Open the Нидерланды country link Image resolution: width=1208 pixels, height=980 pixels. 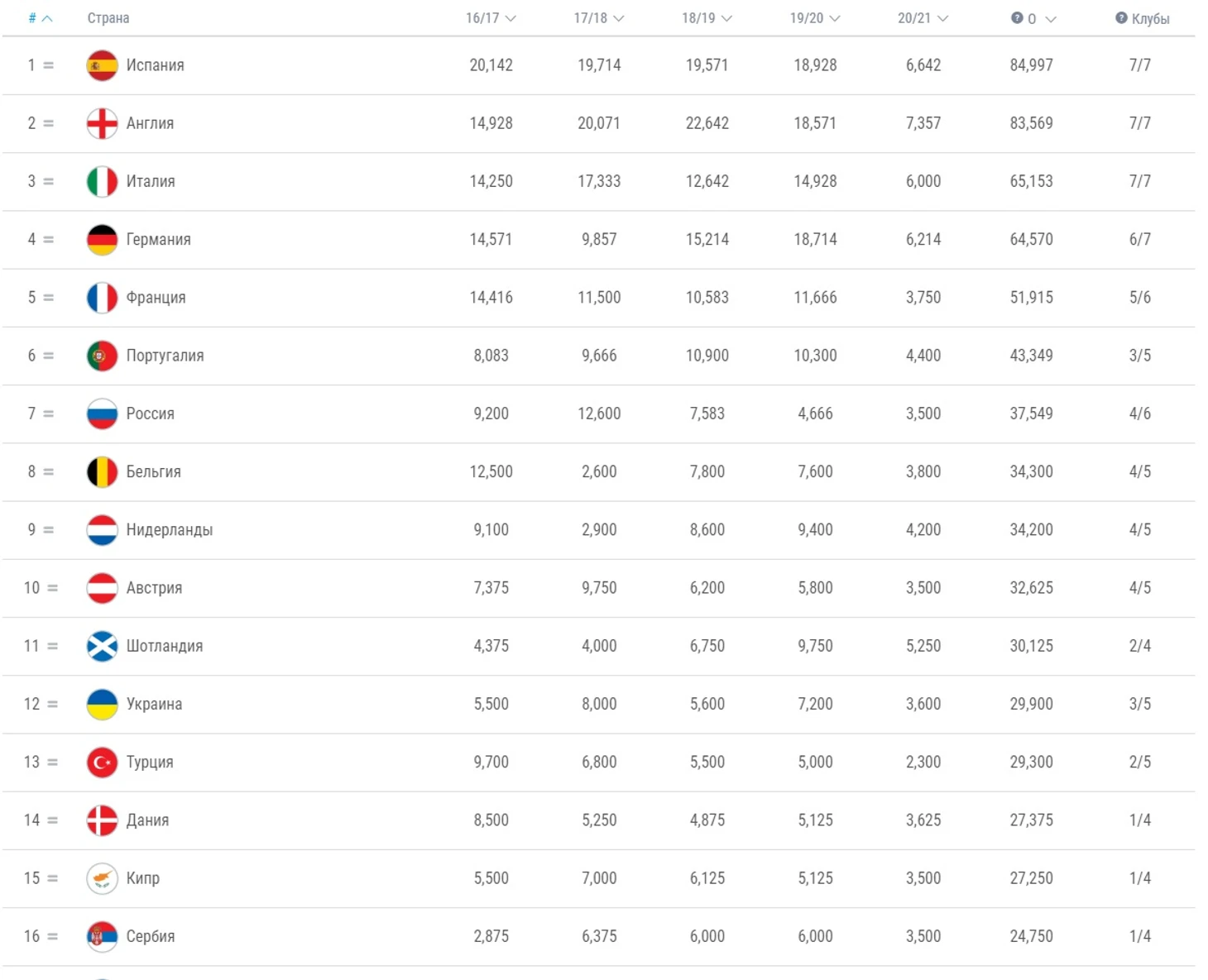click(x=170, y=530)
